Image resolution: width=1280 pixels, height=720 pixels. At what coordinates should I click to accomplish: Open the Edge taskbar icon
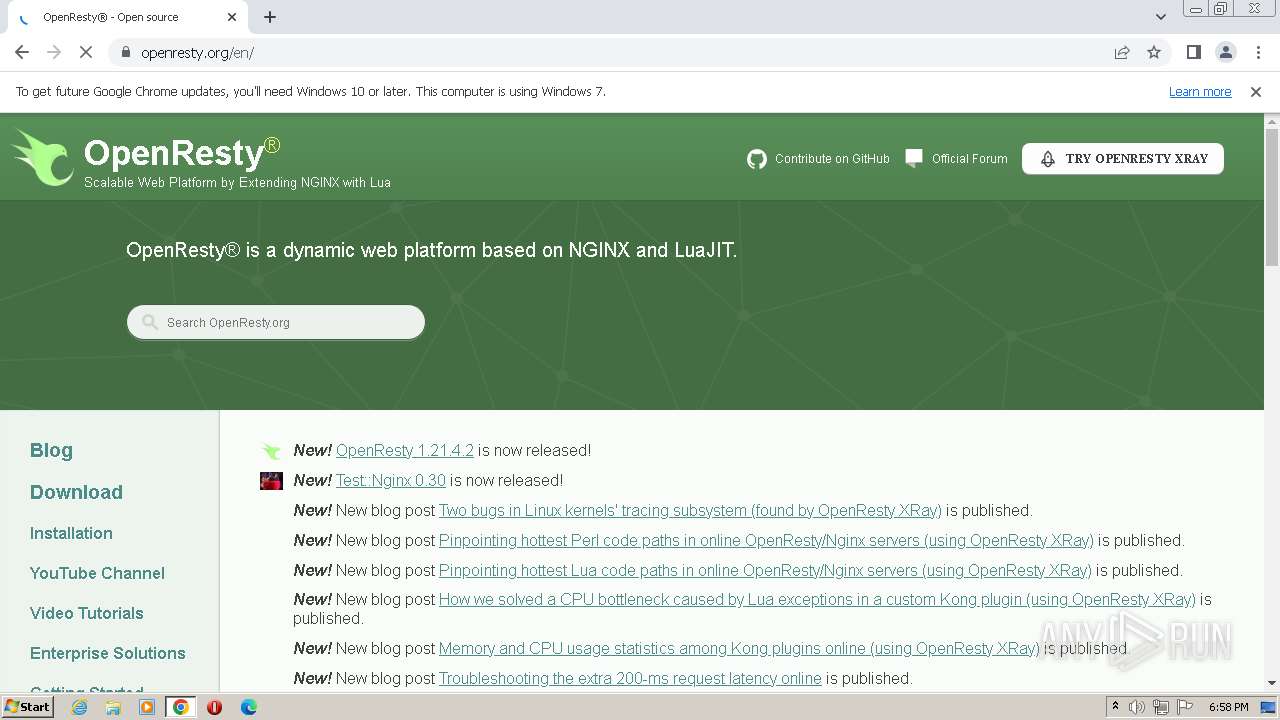click(x=248, y=707)
